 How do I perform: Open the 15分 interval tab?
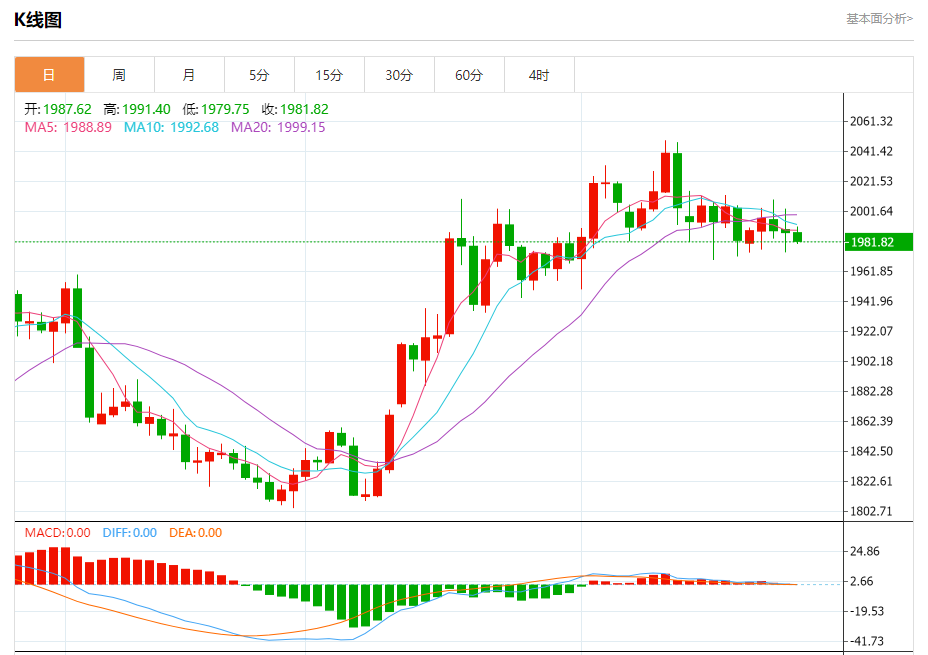329,75
